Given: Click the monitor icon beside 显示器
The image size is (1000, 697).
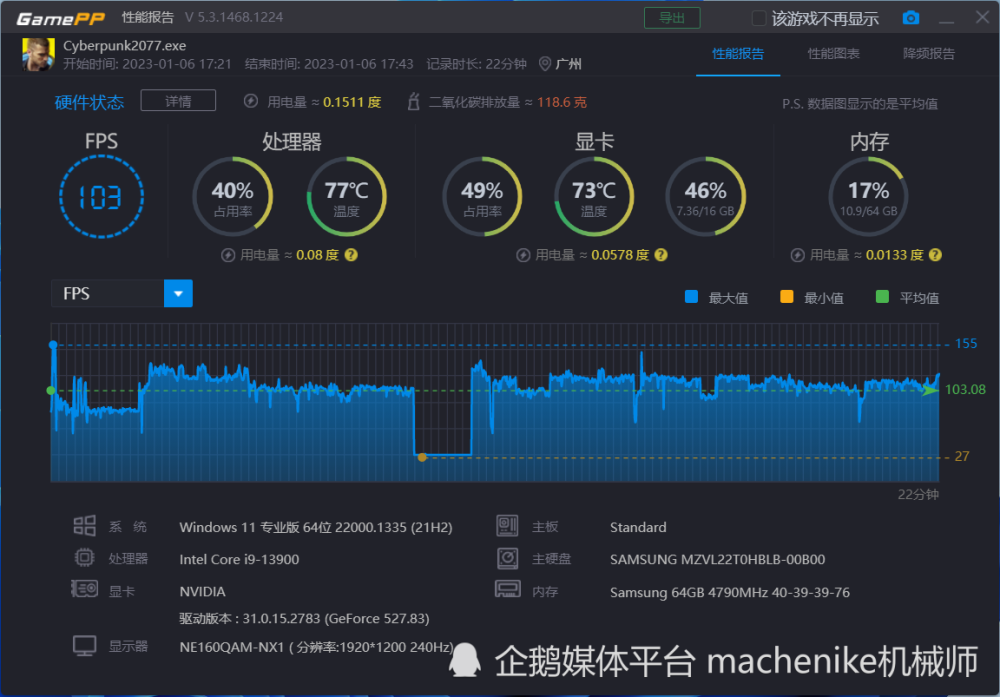Looking at the screenshot, I should tap(84, 646).
